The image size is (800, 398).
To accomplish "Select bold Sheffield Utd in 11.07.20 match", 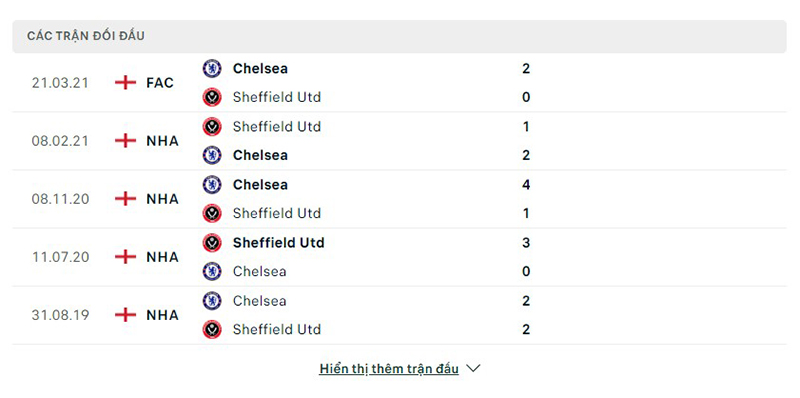I will (279, 242).
